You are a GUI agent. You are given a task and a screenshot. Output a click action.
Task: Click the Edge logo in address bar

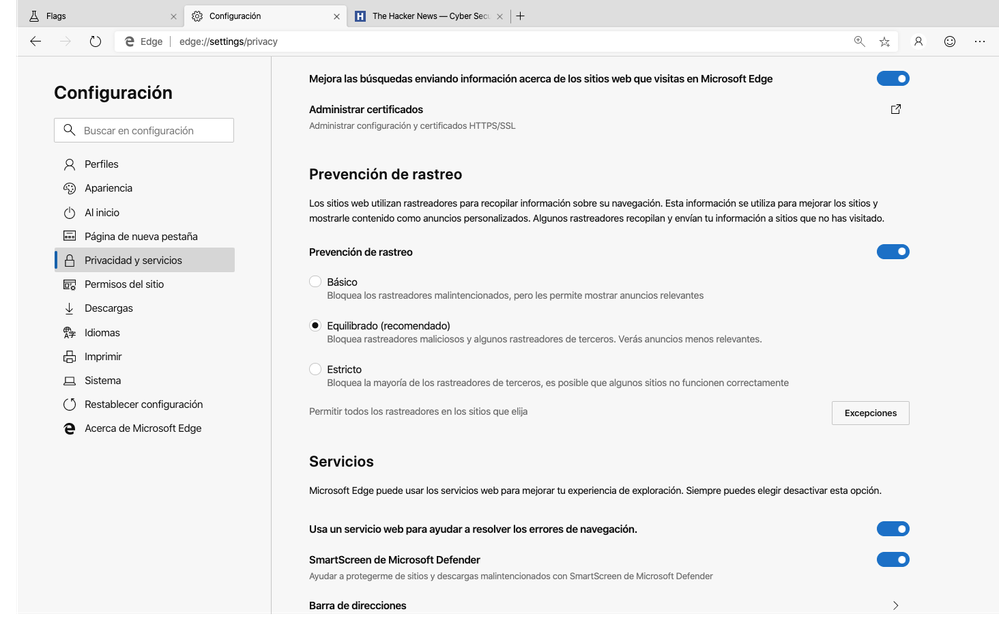129,41
